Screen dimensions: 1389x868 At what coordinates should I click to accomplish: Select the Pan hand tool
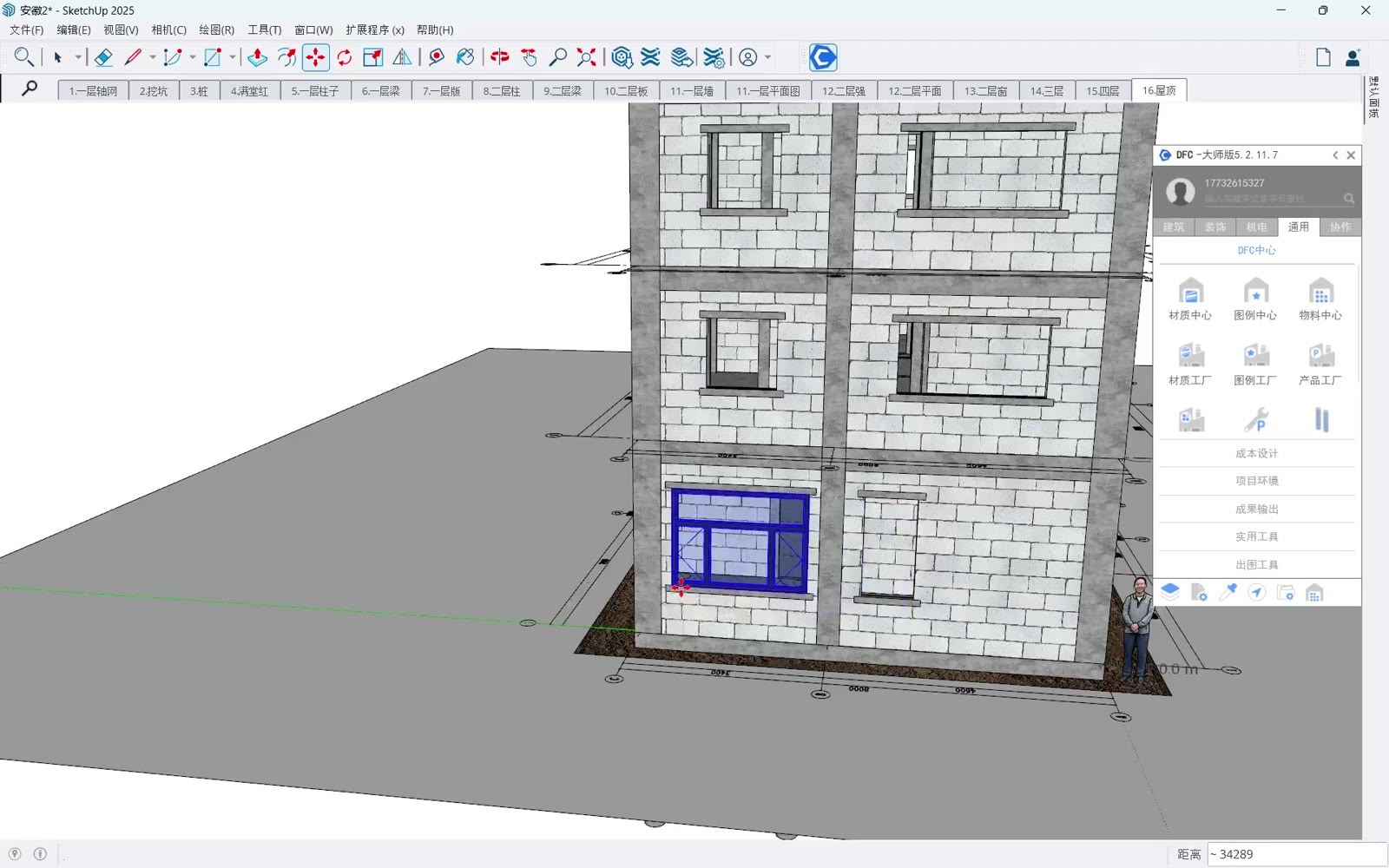[529, 57]
